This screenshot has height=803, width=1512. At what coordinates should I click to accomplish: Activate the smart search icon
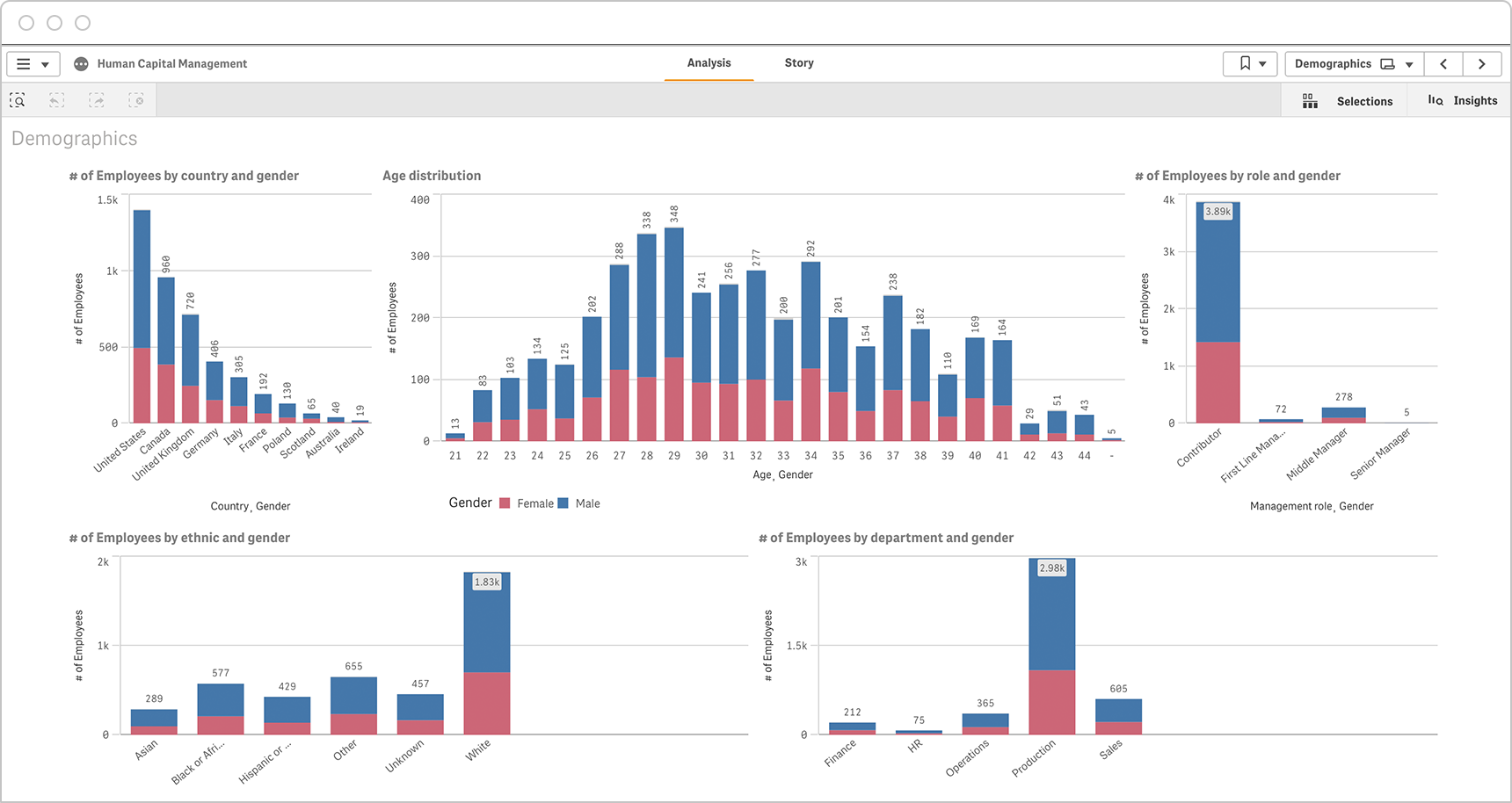(18, 101)
